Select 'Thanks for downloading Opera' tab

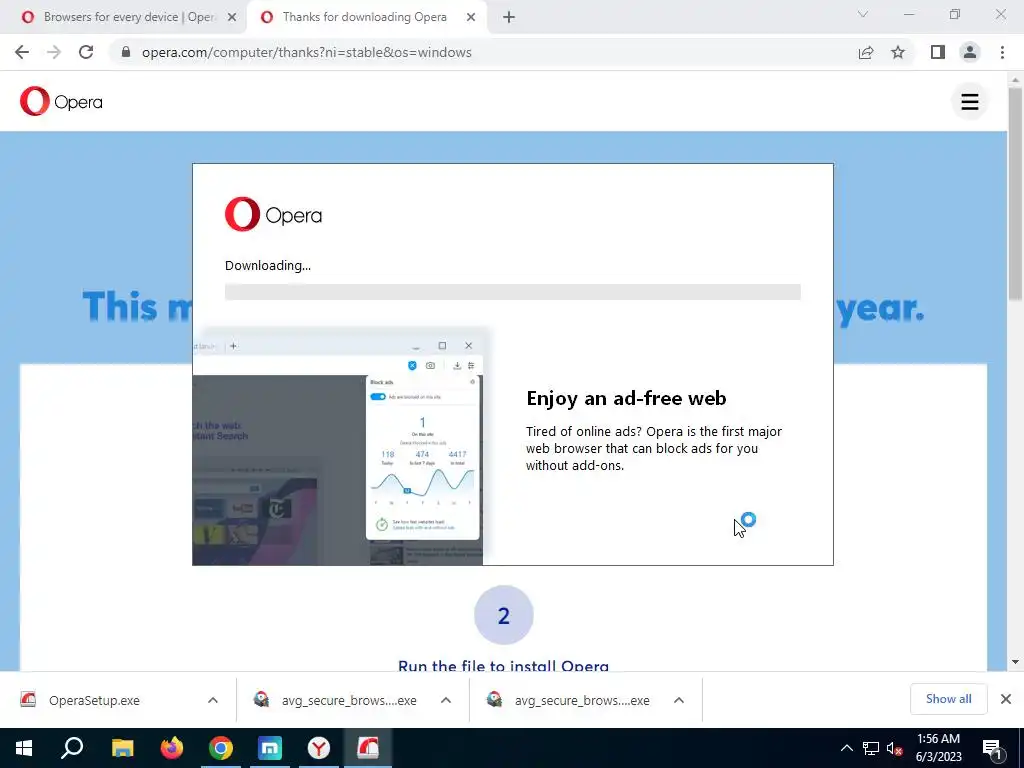click(366, 18)
